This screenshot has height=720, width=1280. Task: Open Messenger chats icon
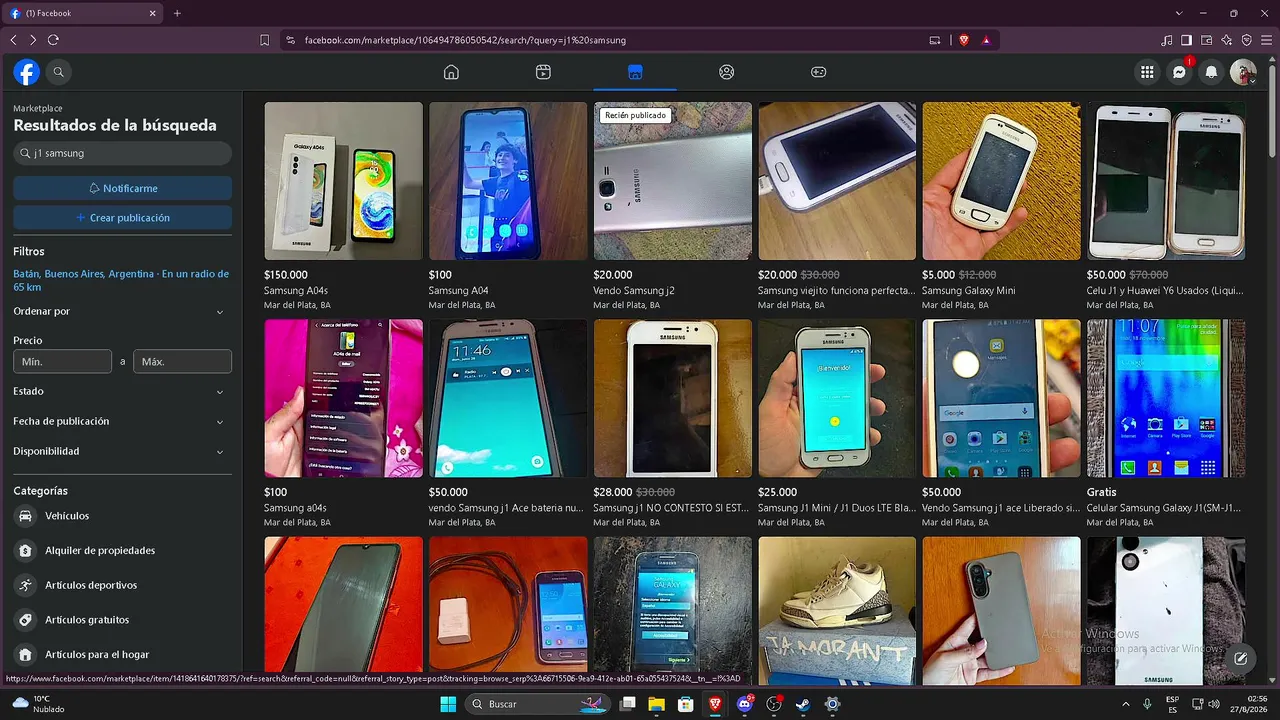1180,72
